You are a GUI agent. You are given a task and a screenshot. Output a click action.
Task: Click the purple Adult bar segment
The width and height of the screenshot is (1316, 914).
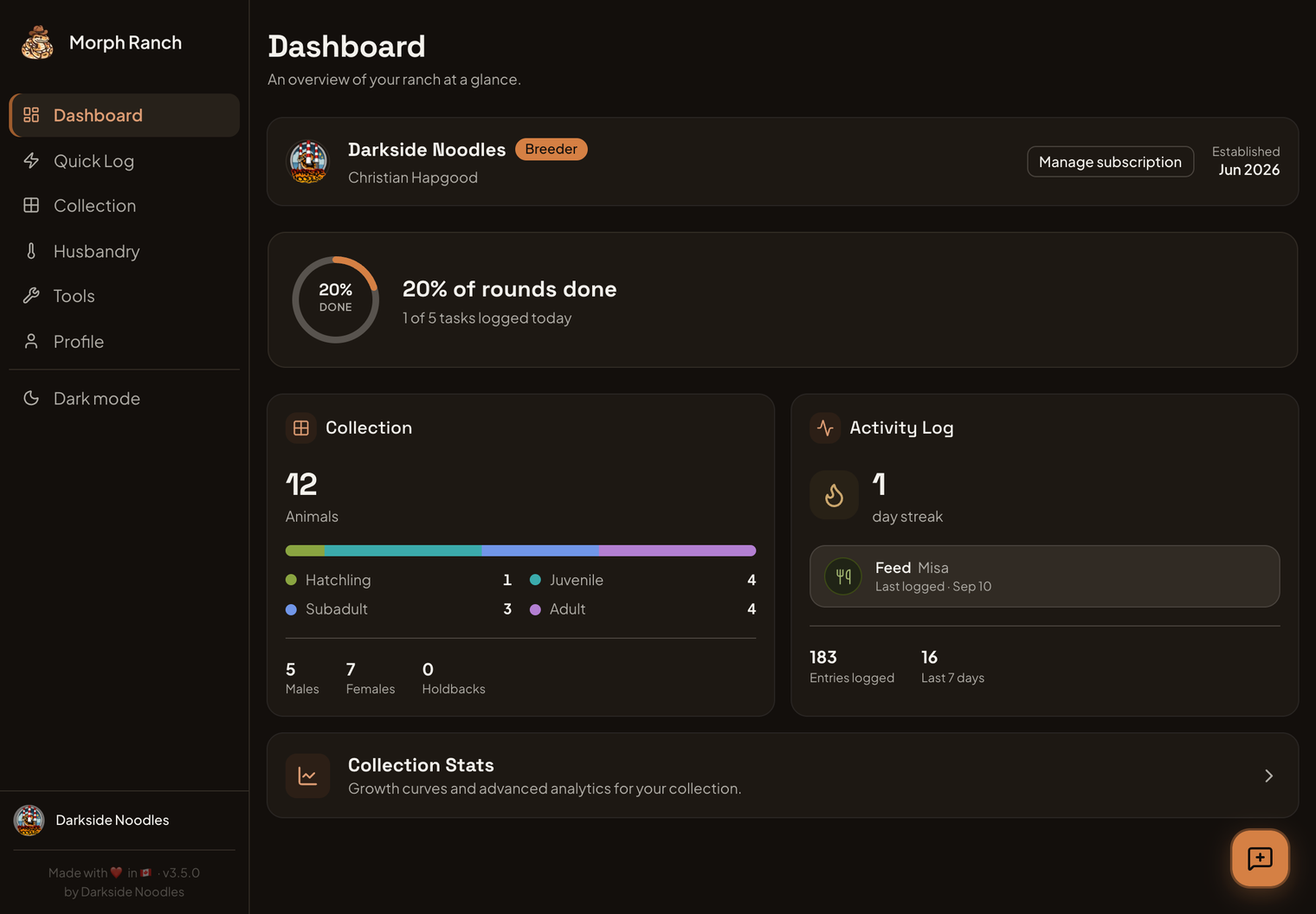click(677, 550)
